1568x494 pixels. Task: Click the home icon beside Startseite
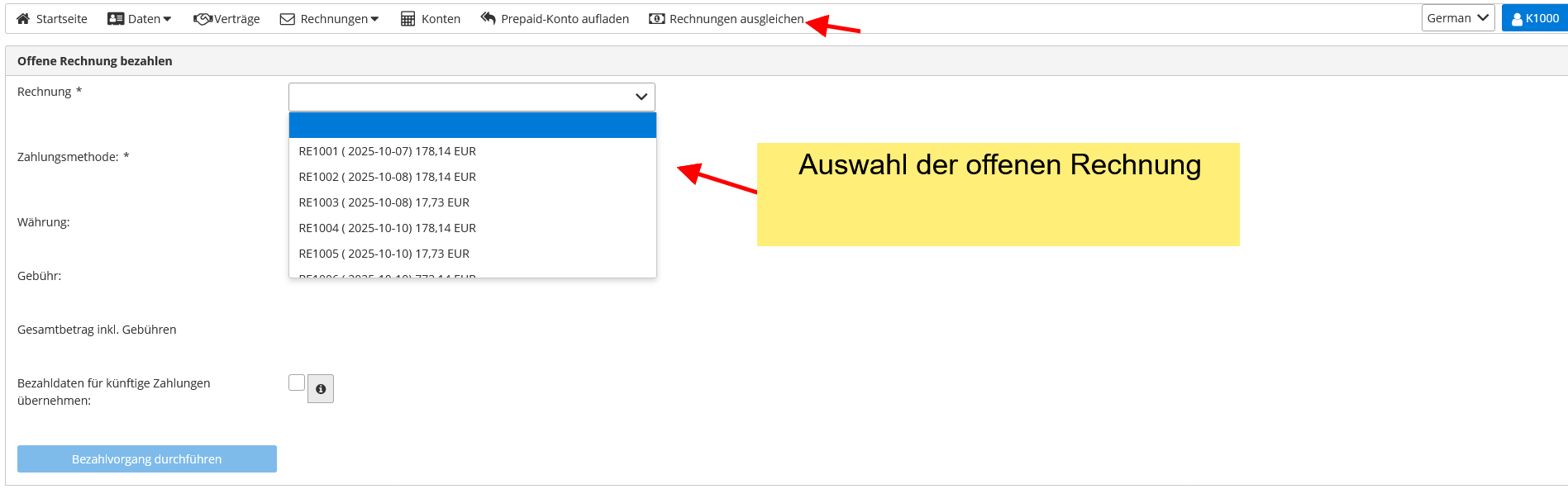tap(23, 19)
